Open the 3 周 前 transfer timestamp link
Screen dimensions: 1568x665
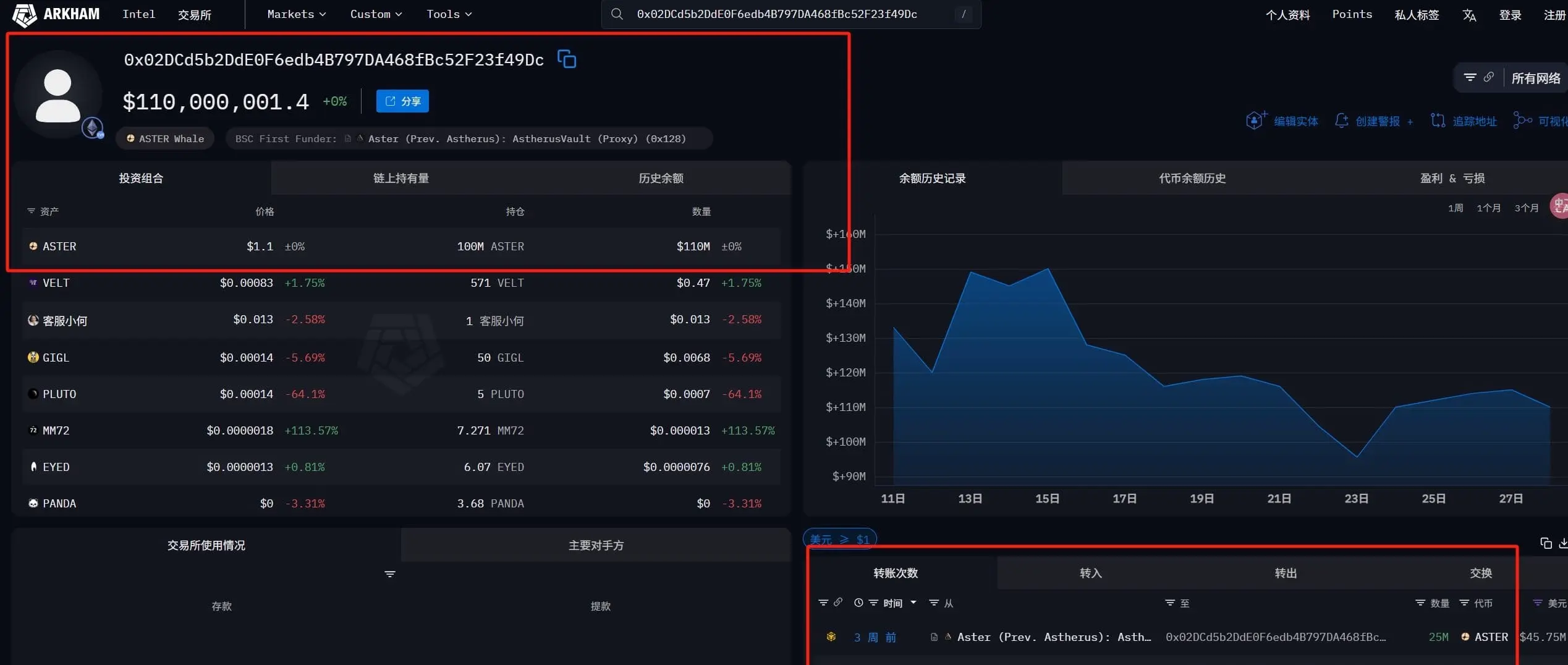[875, 637]
